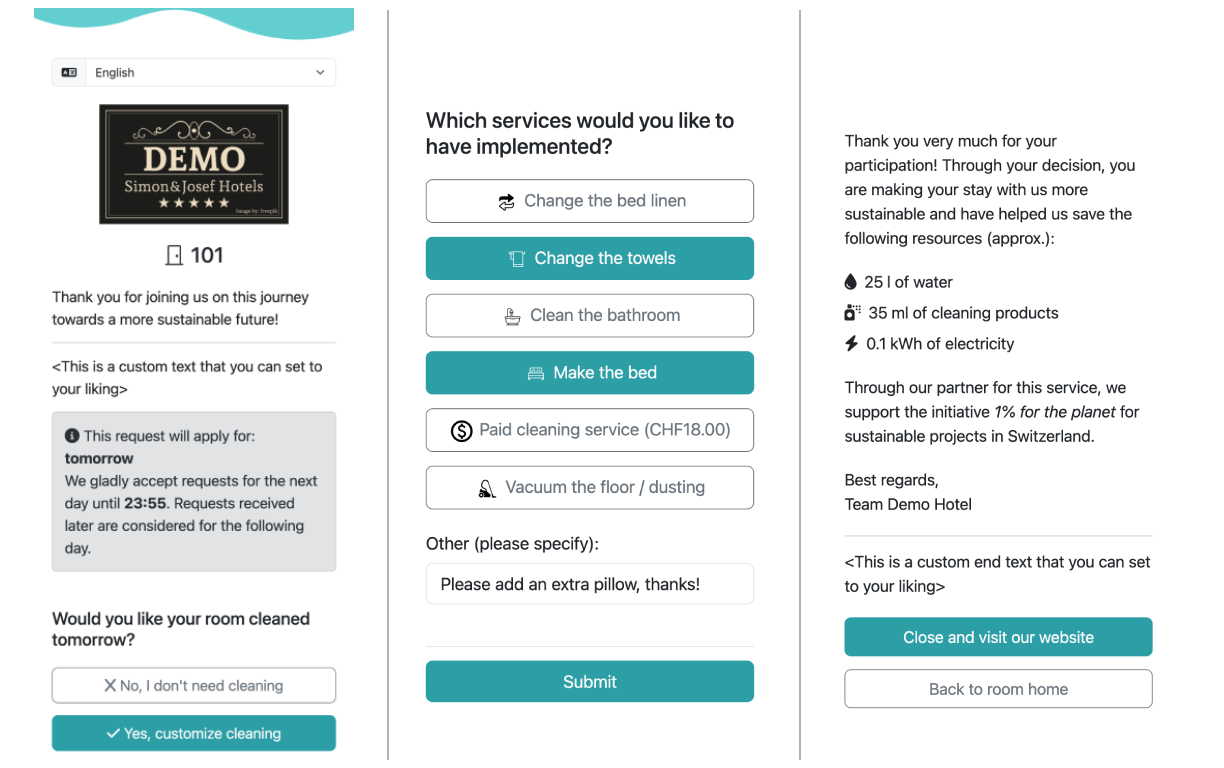Select the towel icon on Change the towels
1224x768 pixels.
click(x=516, y=258)
